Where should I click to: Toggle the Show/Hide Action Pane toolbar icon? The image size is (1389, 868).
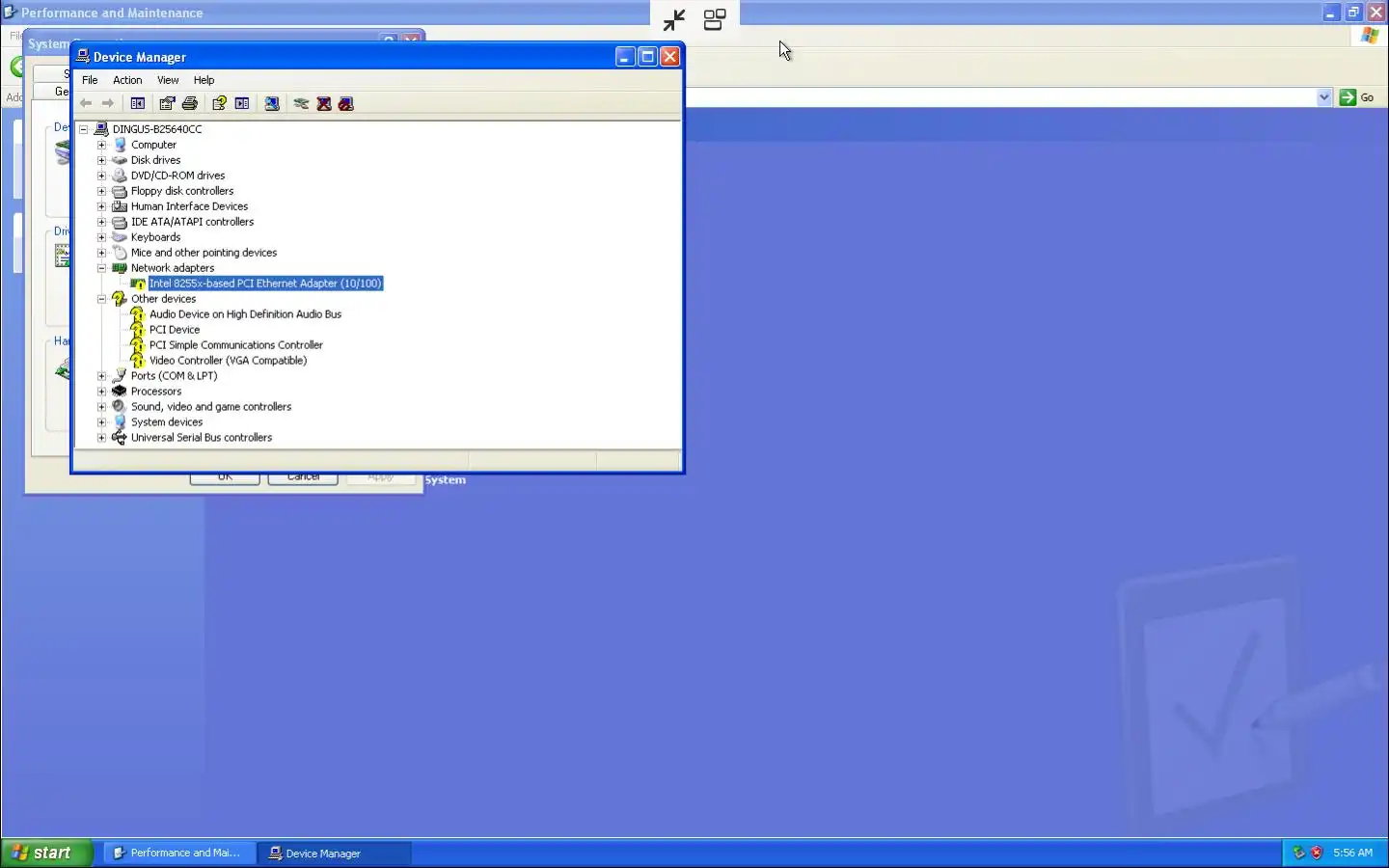coord(242,103)
